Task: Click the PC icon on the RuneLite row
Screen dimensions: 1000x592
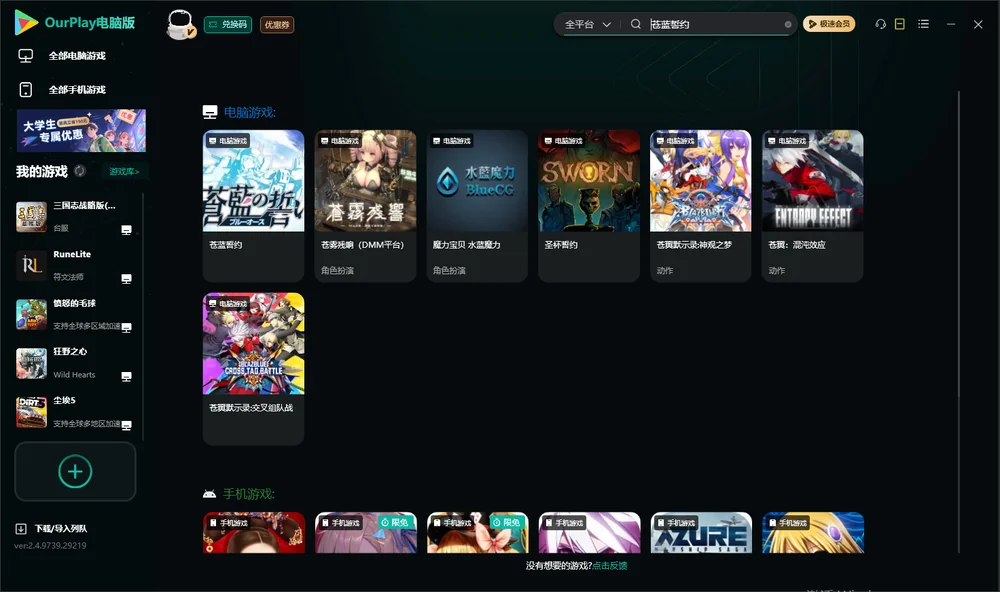Action: pos(126,279)
